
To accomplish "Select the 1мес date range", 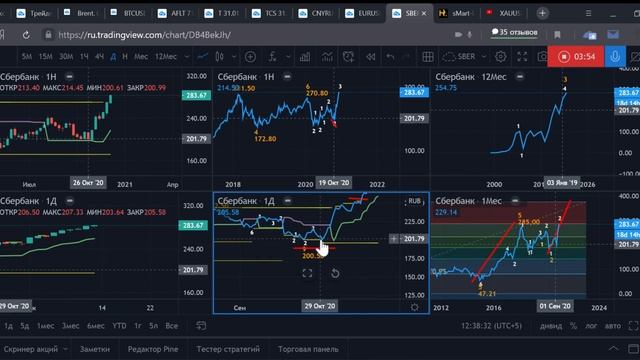I will [45, 326].
